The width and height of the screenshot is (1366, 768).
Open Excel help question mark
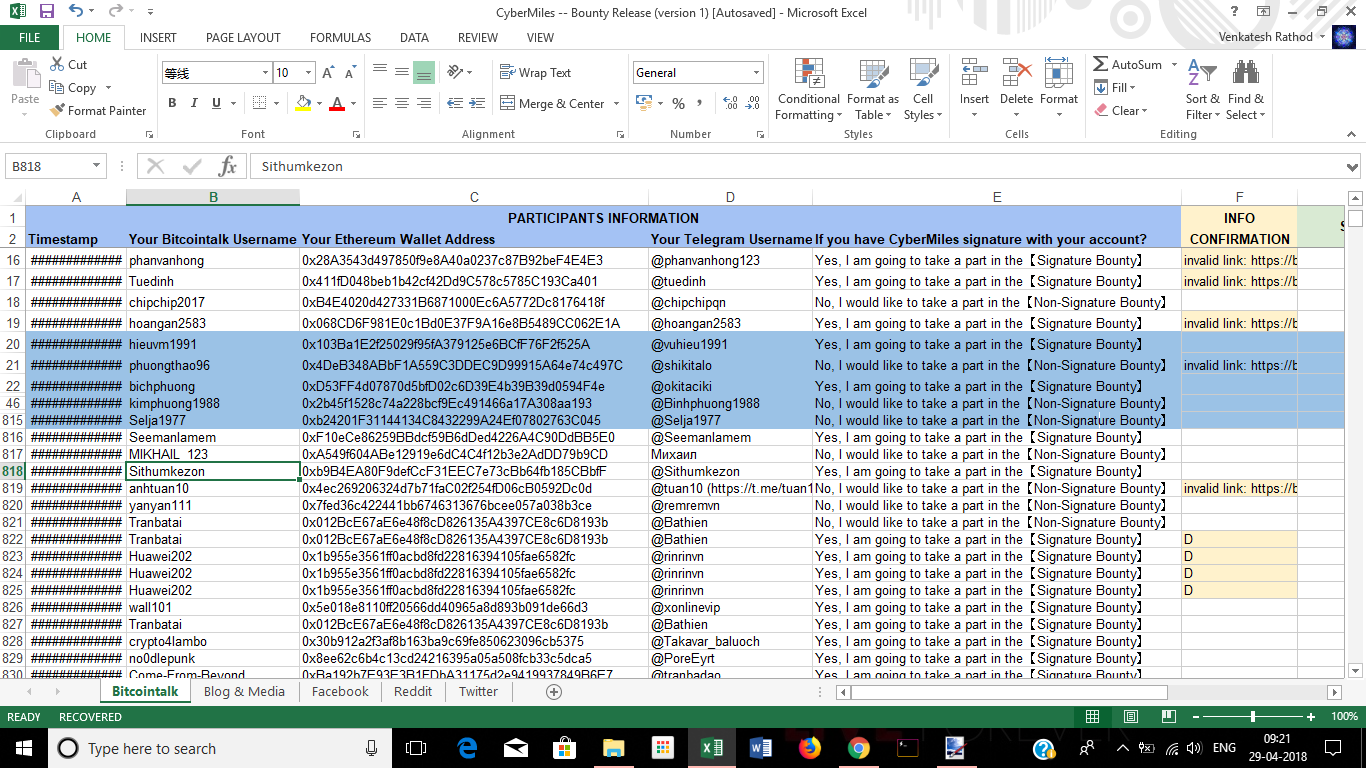(1235, 12)
